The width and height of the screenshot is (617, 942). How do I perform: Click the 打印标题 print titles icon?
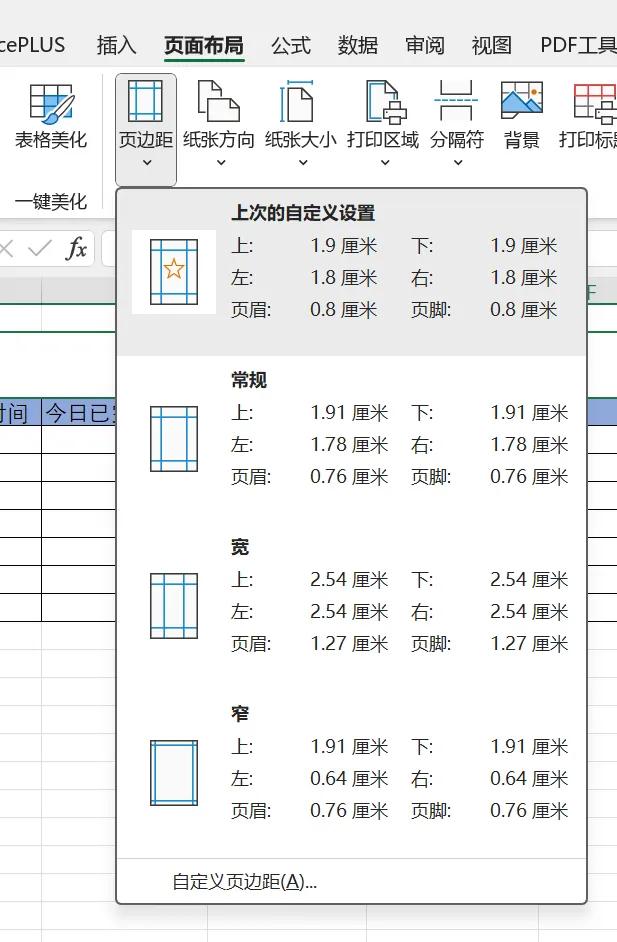click(595, 102)
